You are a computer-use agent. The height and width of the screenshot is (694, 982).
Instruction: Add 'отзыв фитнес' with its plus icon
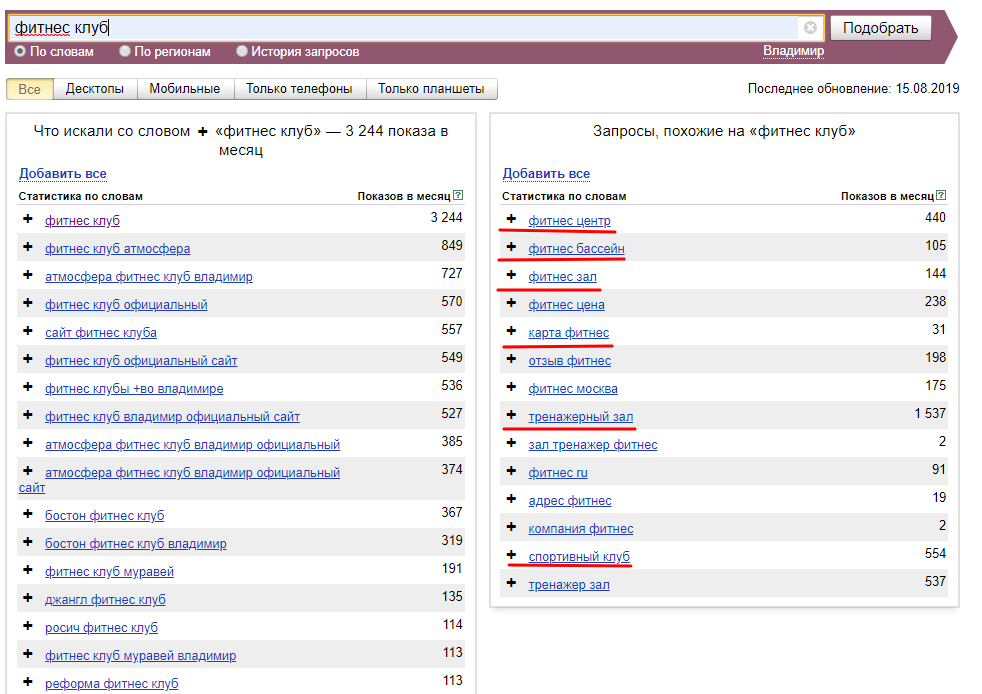511,359
